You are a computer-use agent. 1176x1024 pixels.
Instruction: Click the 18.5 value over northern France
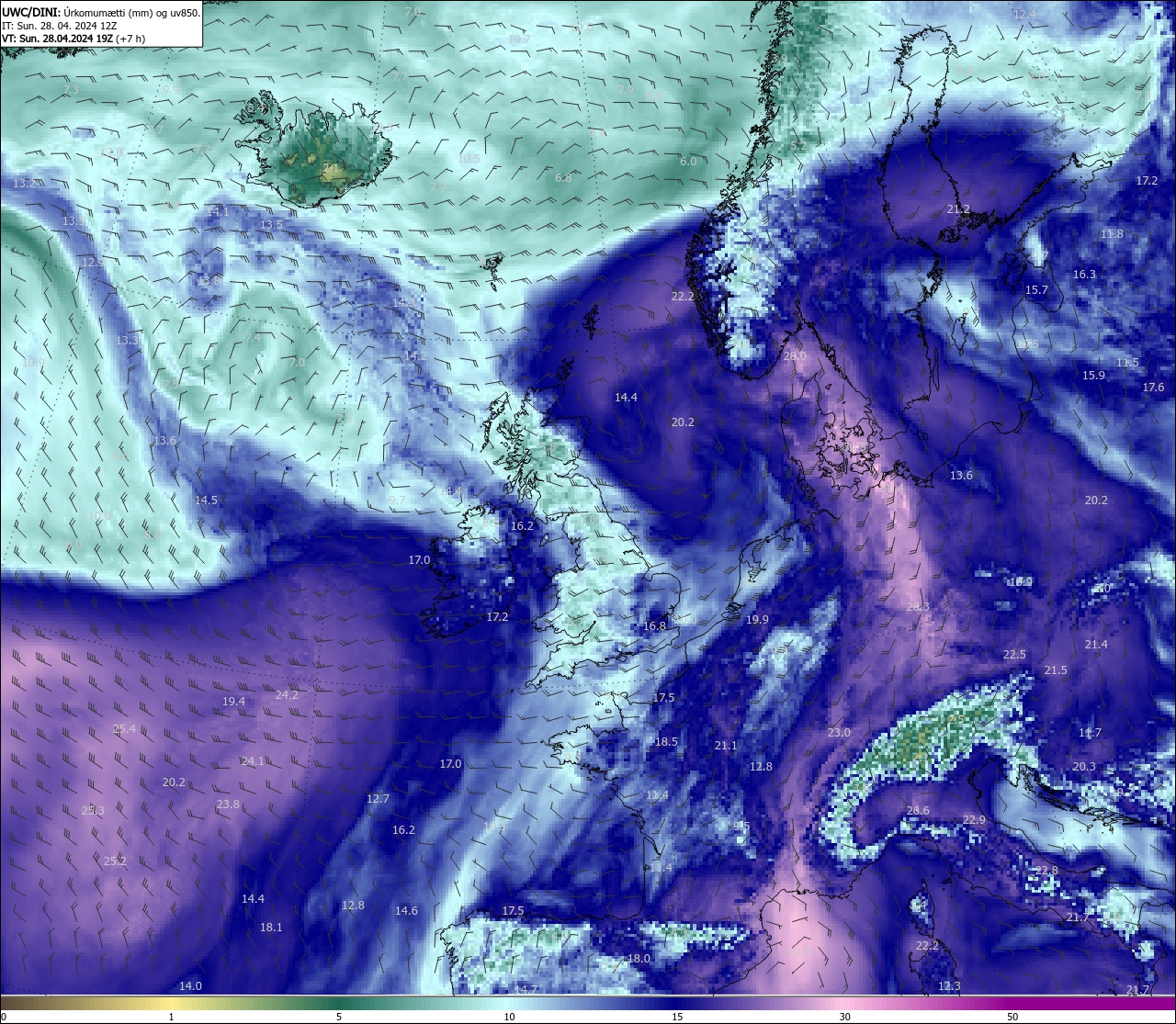[666, 742]
